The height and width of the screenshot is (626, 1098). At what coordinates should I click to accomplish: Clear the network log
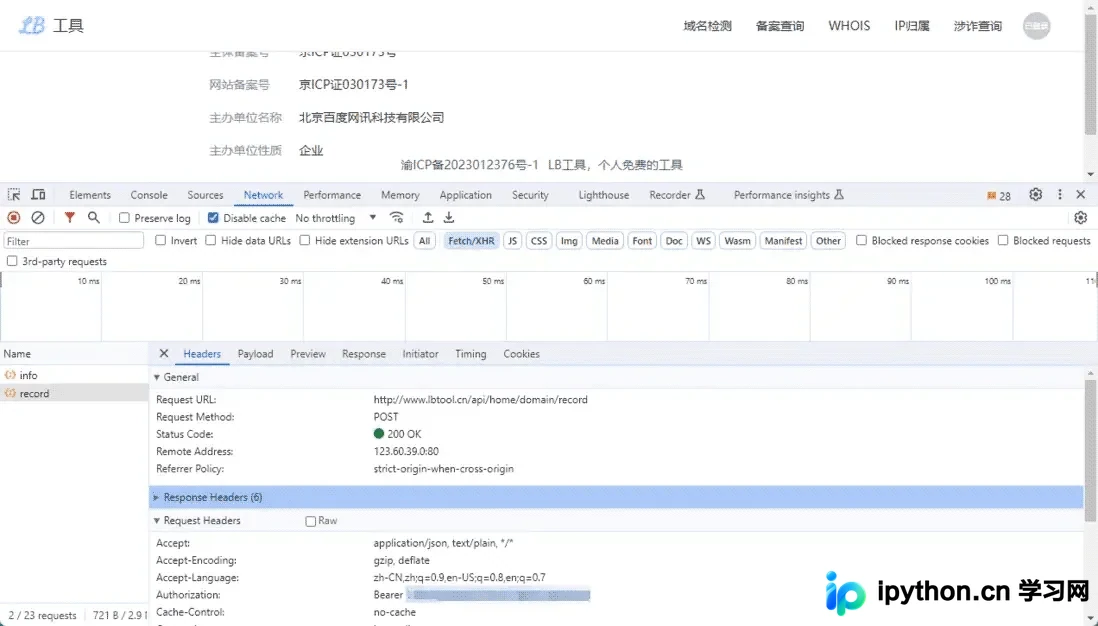point(38,218)
